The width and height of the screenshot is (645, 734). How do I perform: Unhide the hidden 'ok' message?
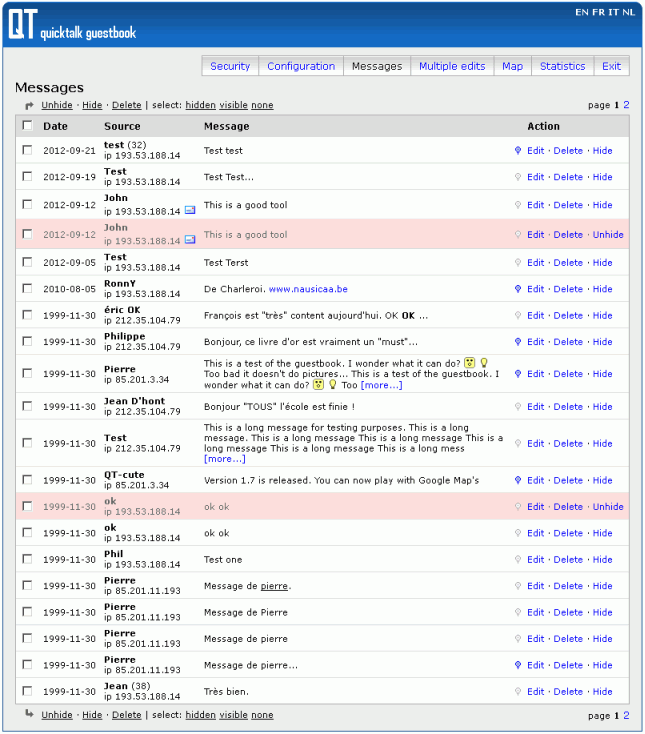(x=607, y=507)
